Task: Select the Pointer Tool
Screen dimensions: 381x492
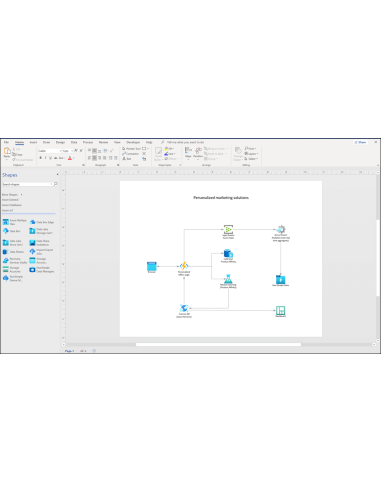Action: pos(131,149)
